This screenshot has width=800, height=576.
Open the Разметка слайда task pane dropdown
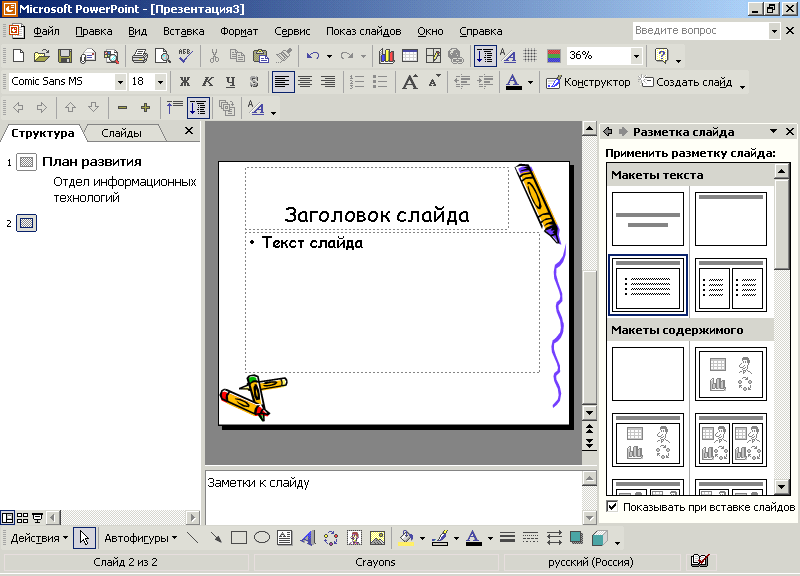773,132
